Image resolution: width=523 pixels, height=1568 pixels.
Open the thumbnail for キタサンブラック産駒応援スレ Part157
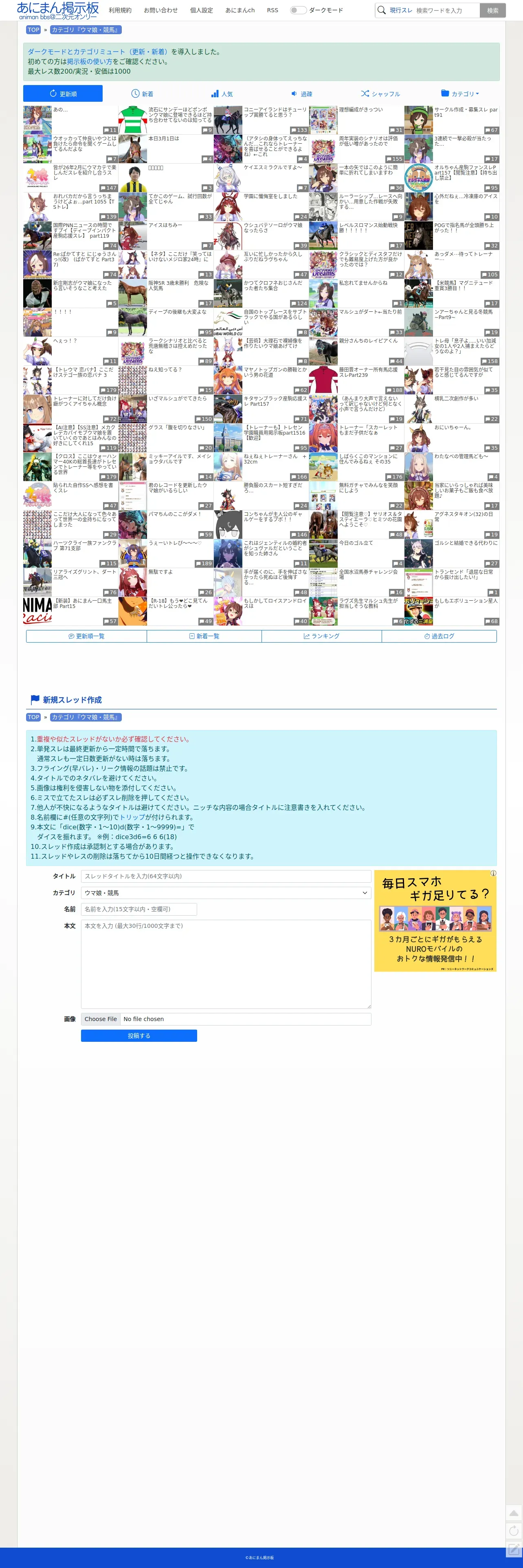pyautogui.click(x=228, y=409)
